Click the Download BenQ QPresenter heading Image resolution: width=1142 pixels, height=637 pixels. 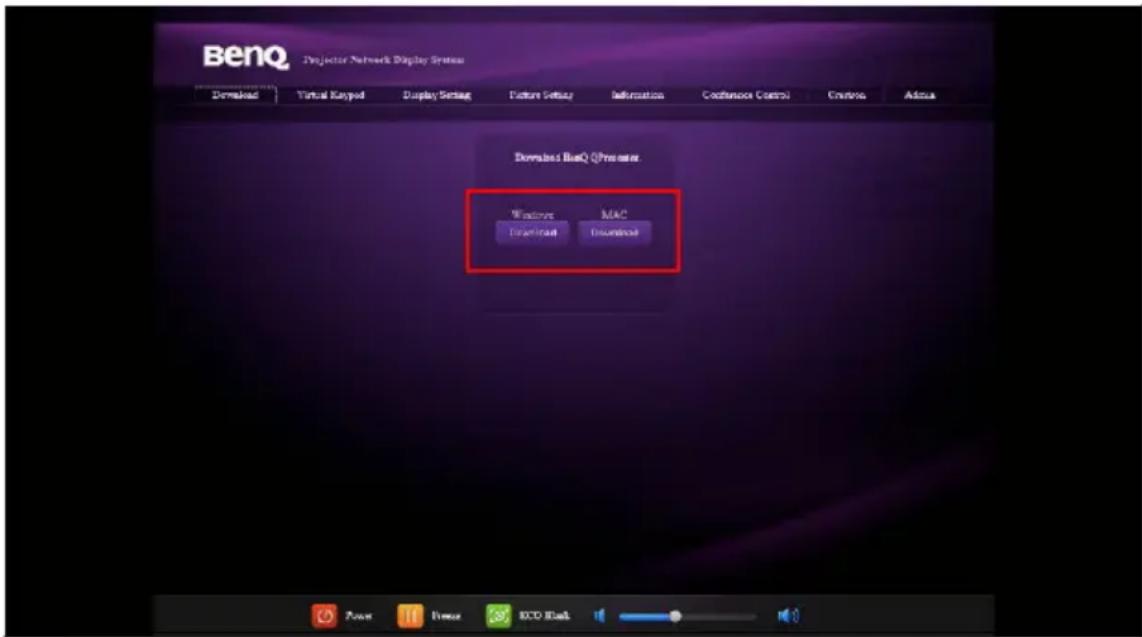click(577, 157)
